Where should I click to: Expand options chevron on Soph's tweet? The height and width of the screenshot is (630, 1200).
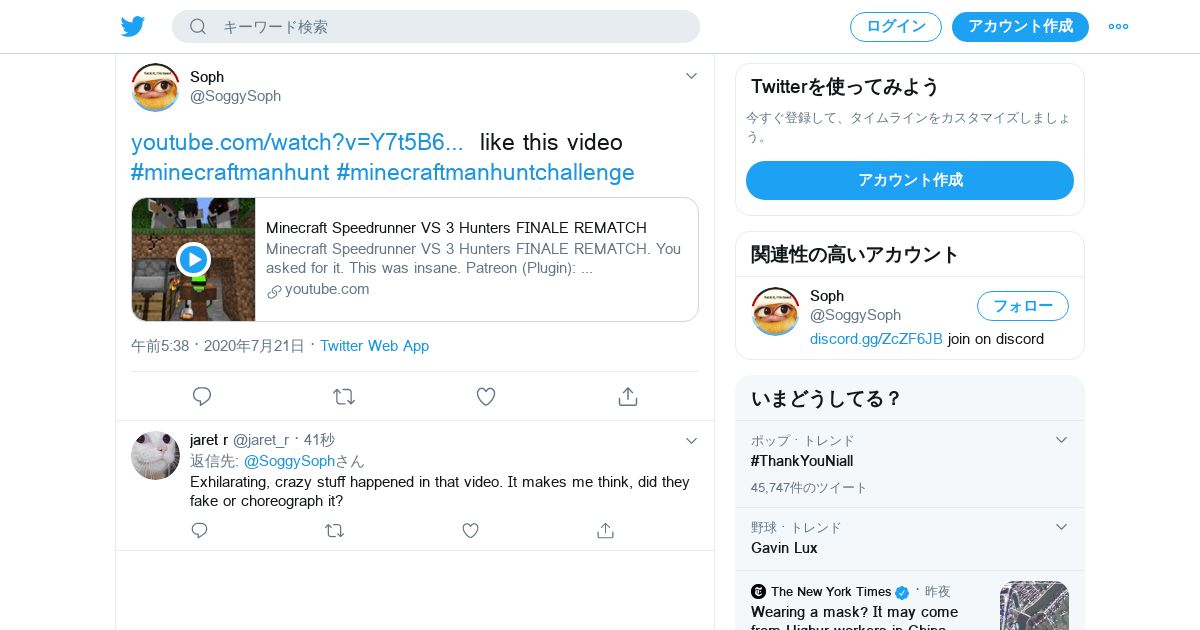click(x=691, y=76)
